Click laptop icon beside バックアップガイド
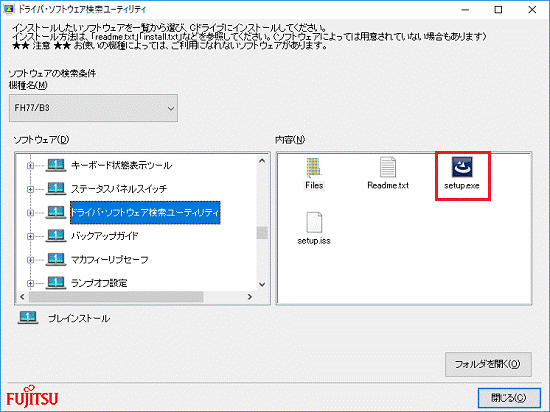Image resolution: width=550 pixels, height=412 pixels. (56, 236)
